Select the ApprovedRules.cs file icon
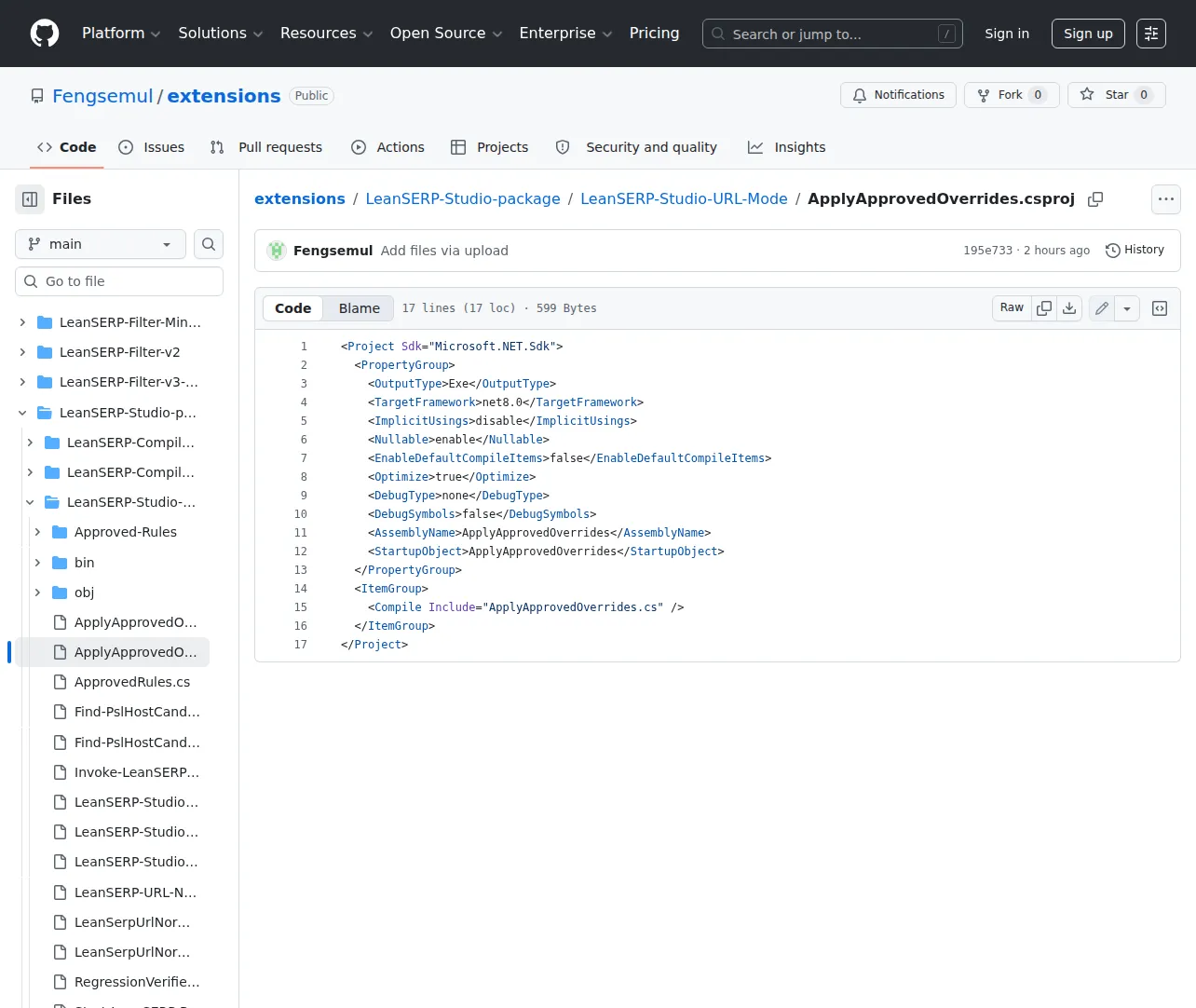Viewport: 1196px width, 1008px height. coord(60,682)
